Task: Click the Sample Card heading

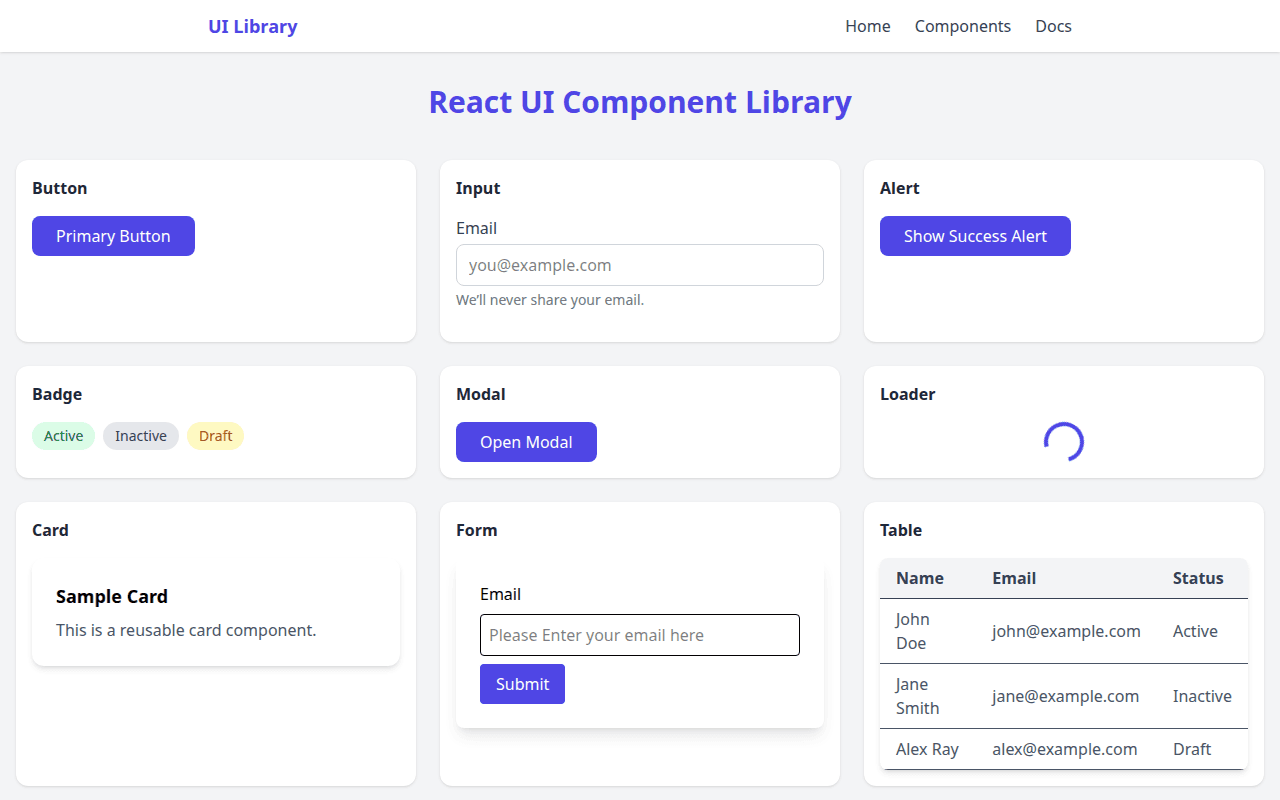Action: click(112, 596)
